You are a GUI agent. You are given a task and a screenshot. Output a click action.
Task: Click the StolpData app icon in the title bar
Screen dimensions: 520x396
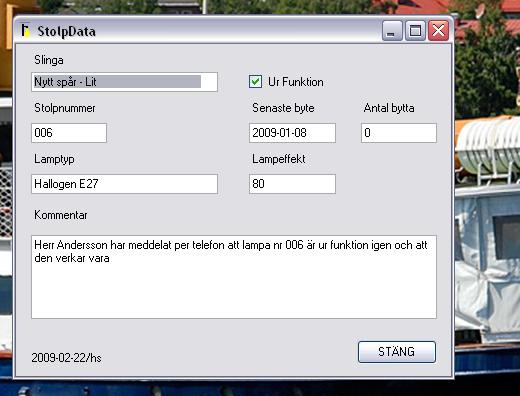click(x=25, y=30)
